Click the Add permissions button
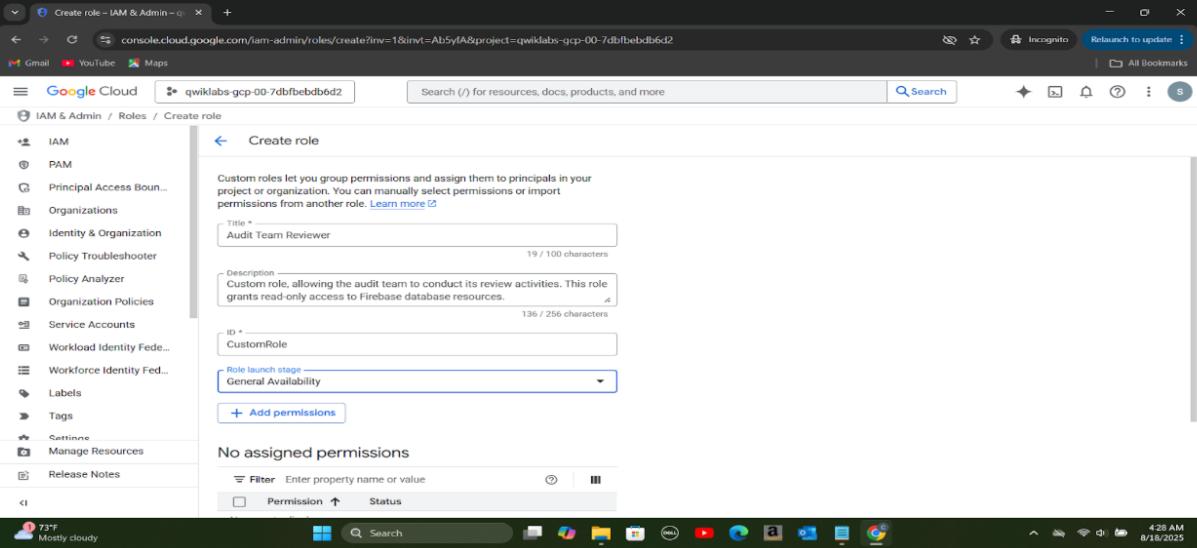1197x548 pixels. click(282, 413)
